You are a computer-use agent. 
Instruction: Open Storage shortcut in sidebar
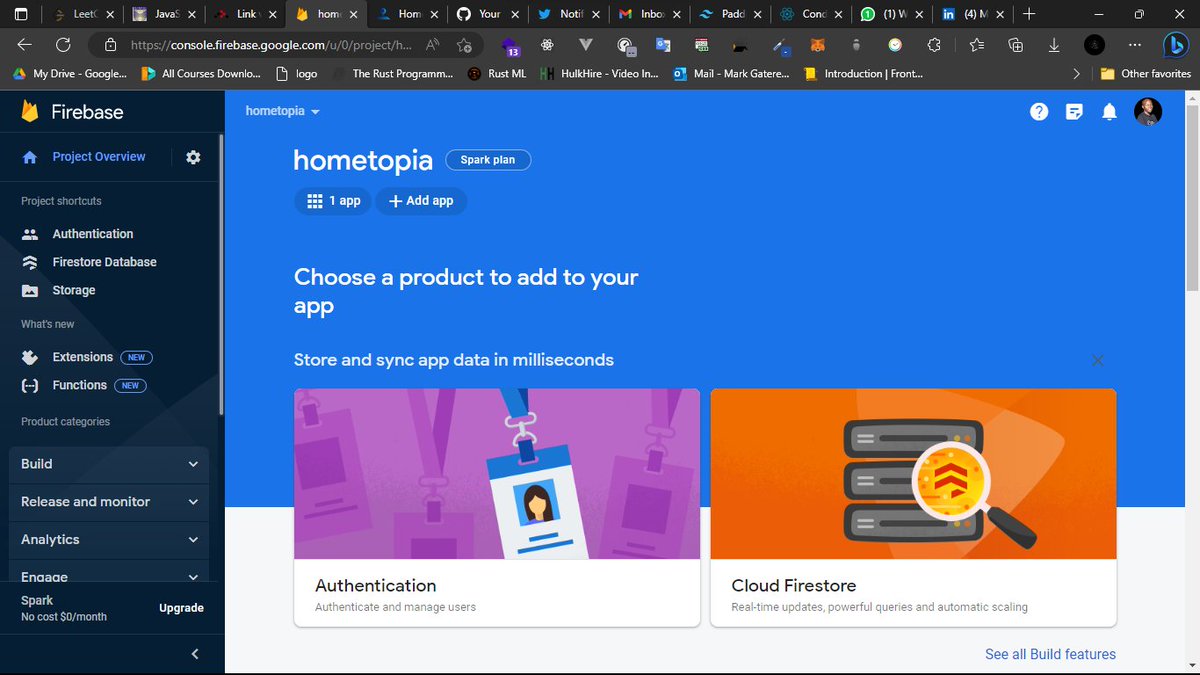(x=74, y=290)
